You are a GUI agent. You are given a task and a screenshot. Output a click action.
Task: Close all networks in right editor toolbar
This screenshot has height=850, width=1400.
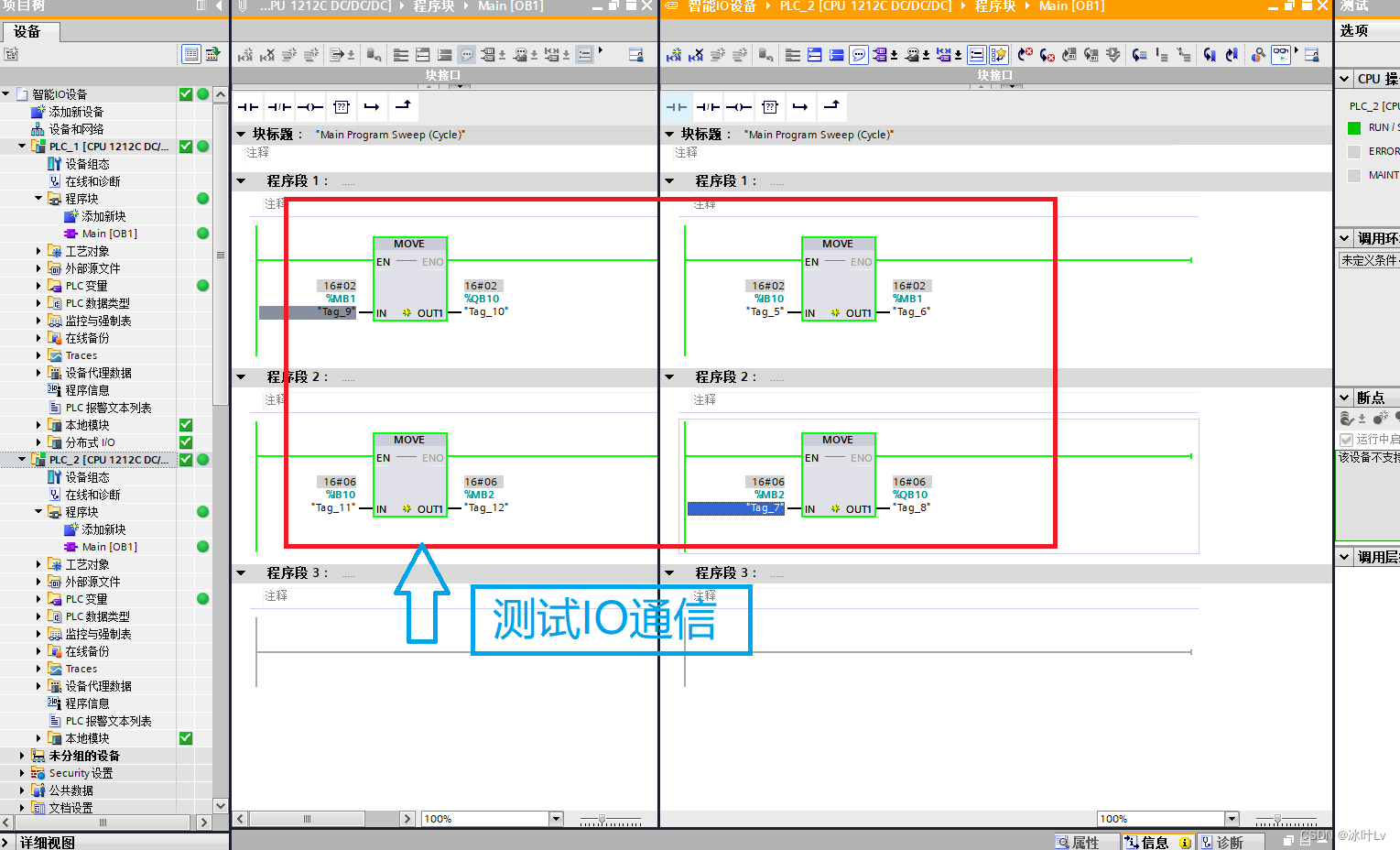click(x=836, y=55)
